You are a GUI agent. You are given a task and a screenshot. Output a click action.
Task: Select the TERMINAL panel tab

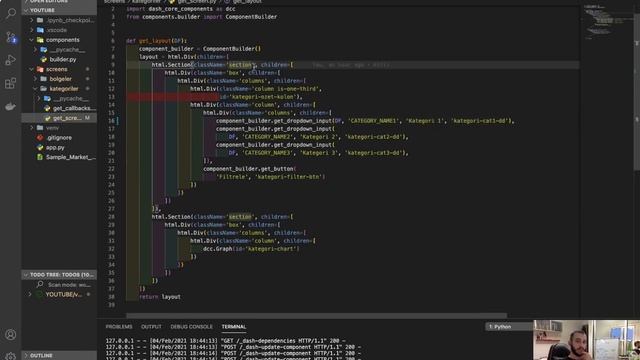point(234,327)
